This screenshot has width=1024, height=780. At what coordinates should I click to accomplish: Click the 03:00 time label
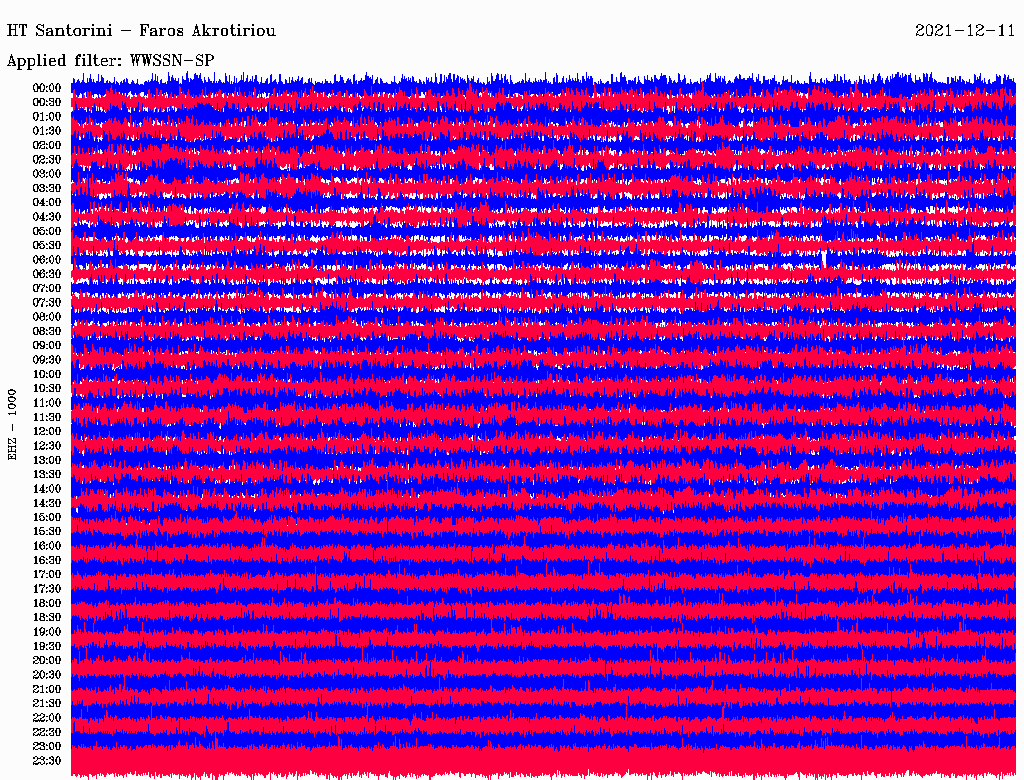(47, 174)
